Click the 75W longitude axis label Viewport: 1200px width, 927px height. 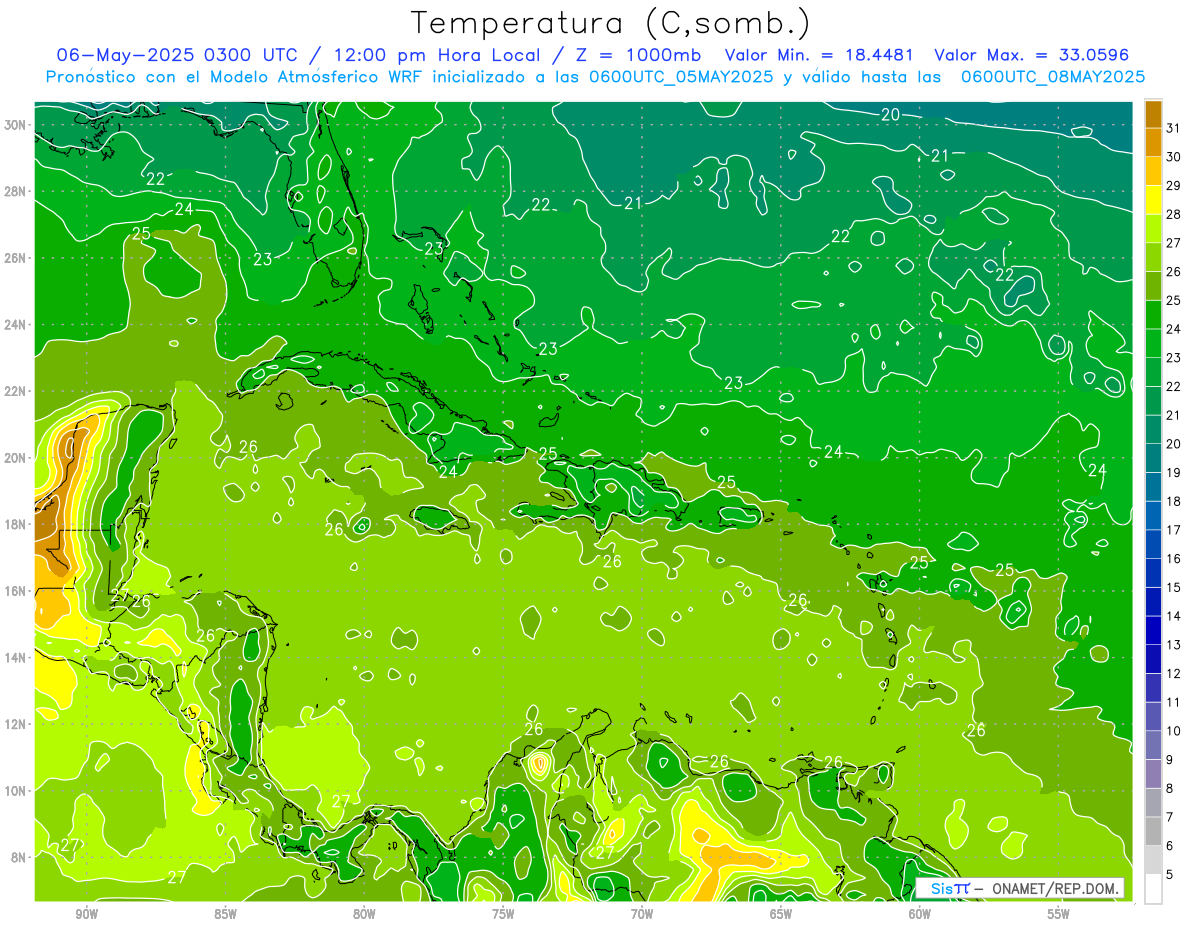503,914
